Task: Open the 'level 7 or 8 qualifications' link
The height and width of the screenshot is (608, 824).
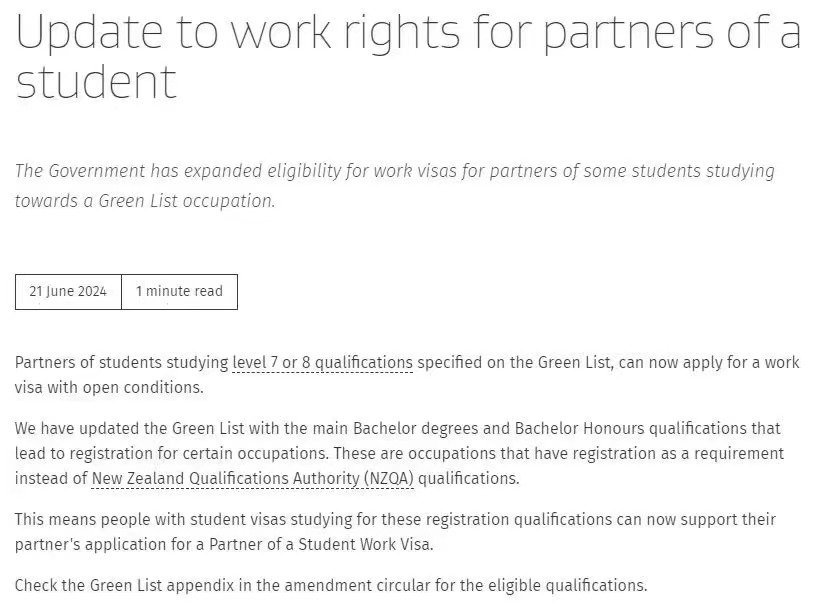Action: point(322,363)
